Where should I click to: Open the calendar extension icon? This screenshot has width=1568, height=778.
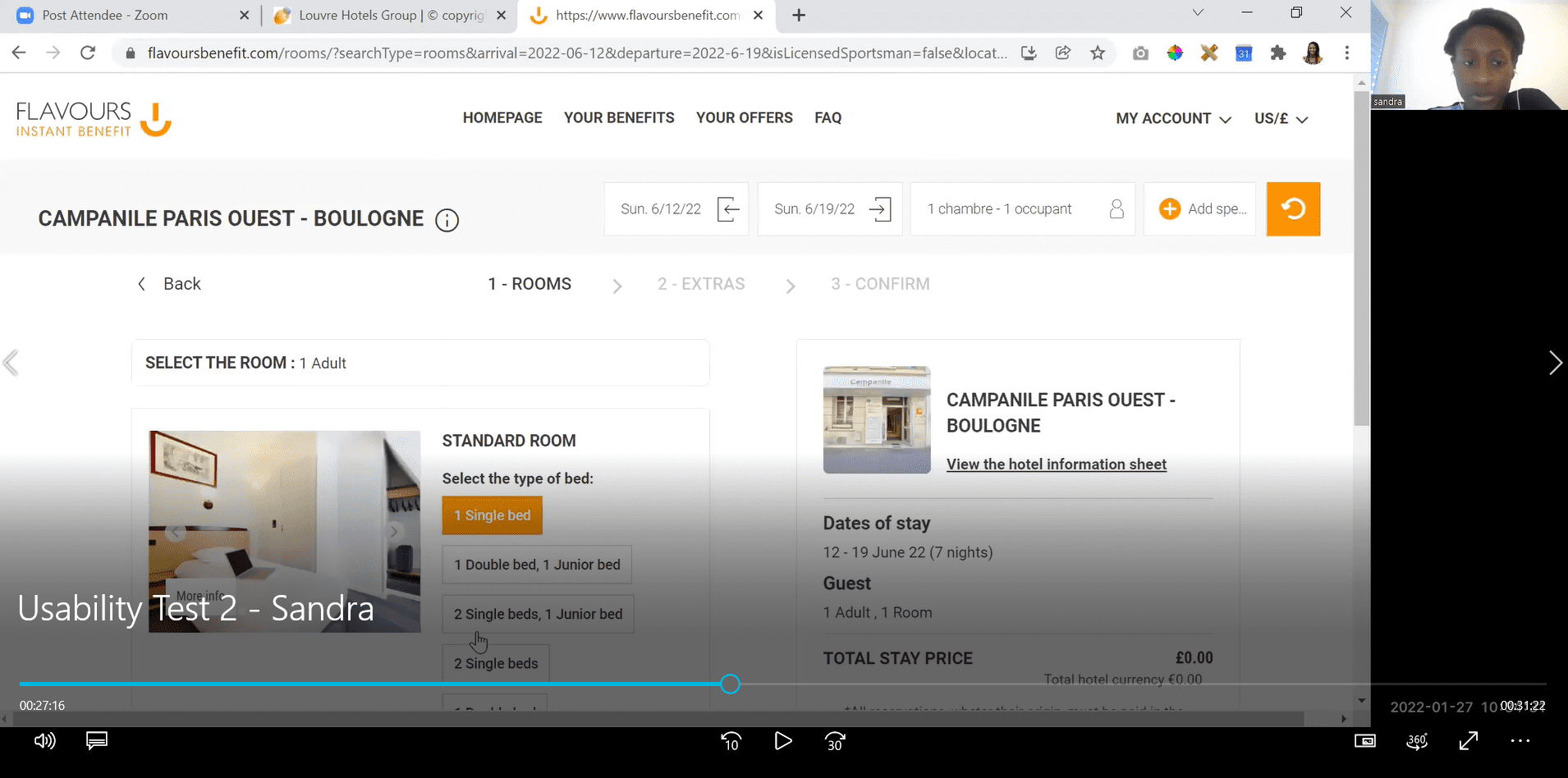(x=1244, y=53)
